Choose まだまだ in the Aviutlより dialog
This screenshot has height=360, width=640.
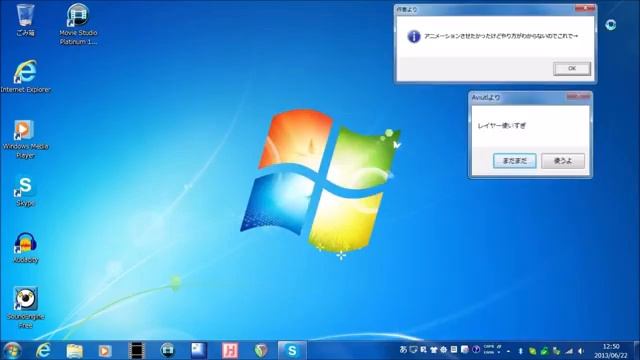(x=514, y=161)
